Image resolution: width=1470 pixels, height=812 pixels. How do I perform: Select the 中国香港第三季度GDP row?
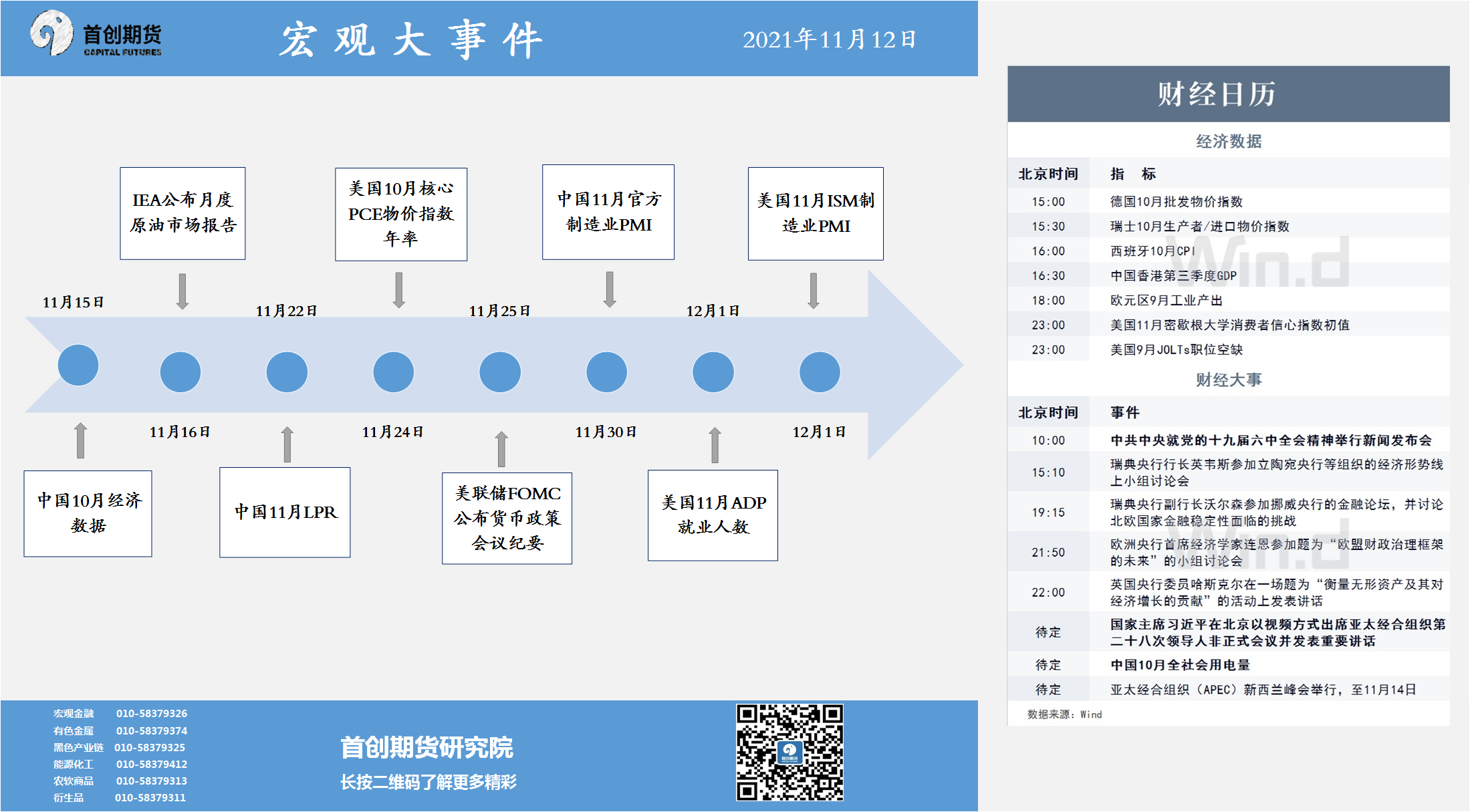point(1229,275)
